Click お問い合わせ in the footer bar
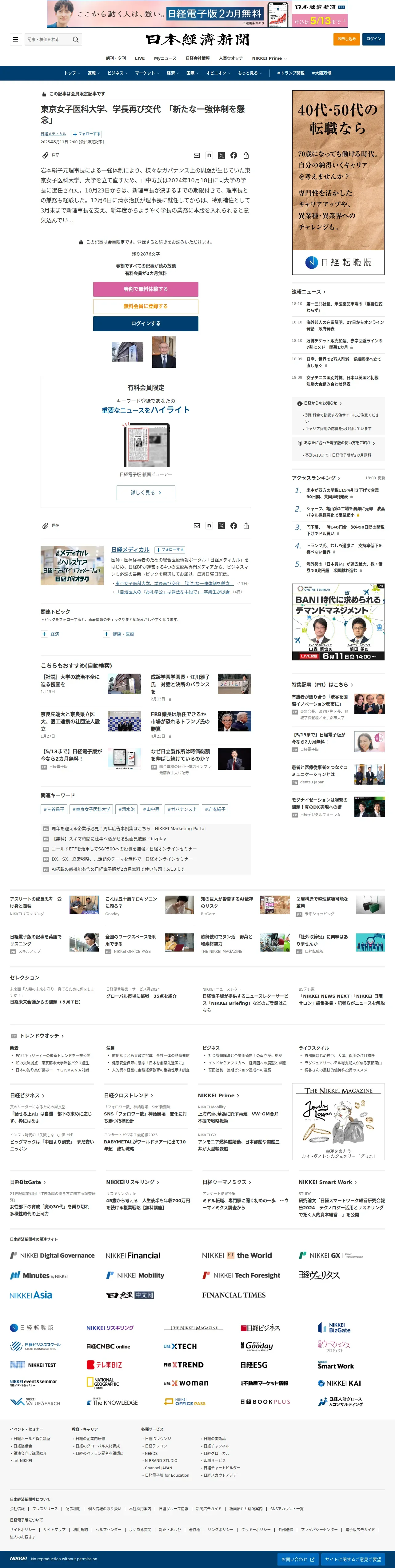The height and width of the screenshot is (1568, 395). click(297, 1559)
